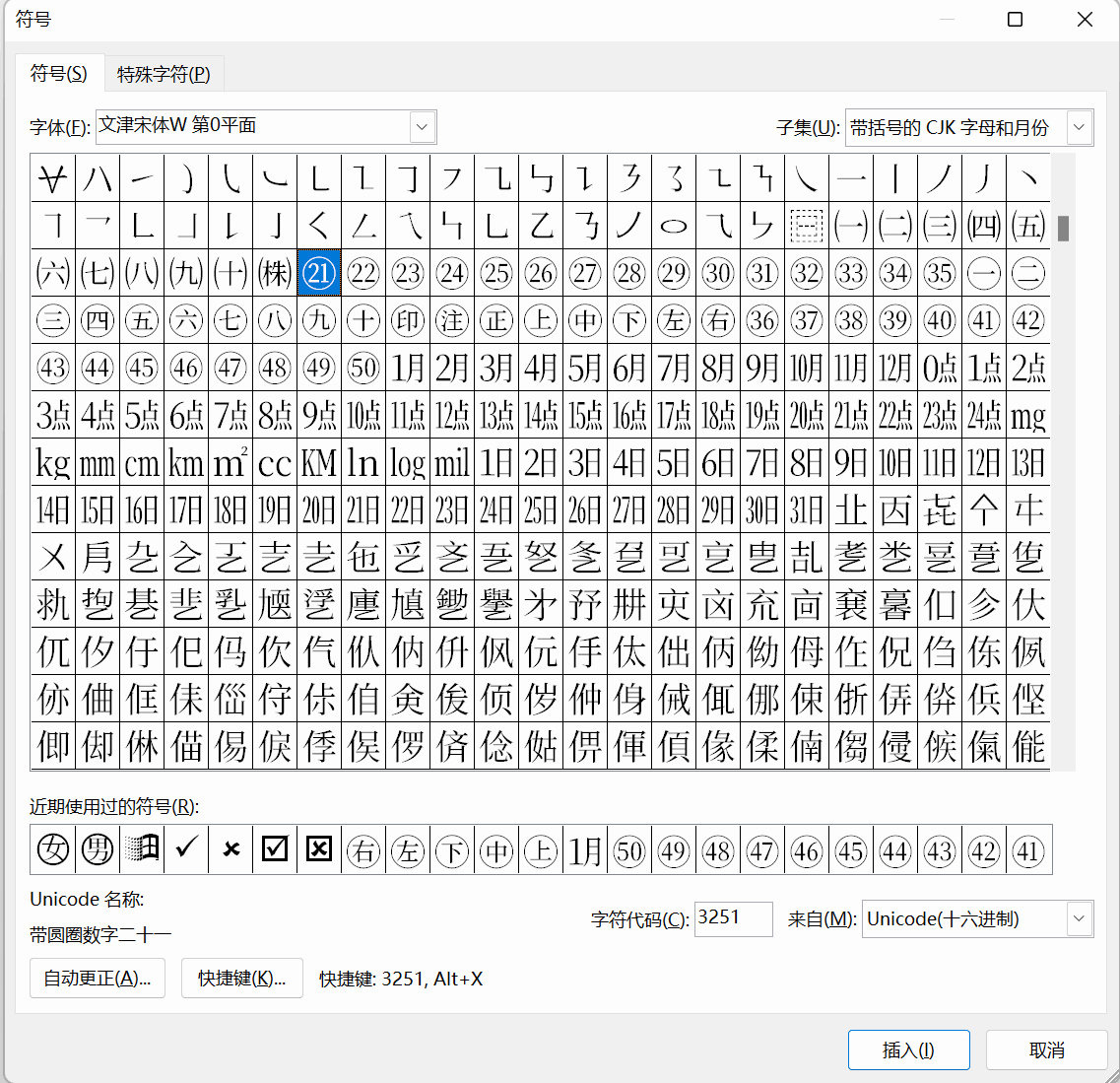Select the squared kg unit symbol

[x=53, y=462]
